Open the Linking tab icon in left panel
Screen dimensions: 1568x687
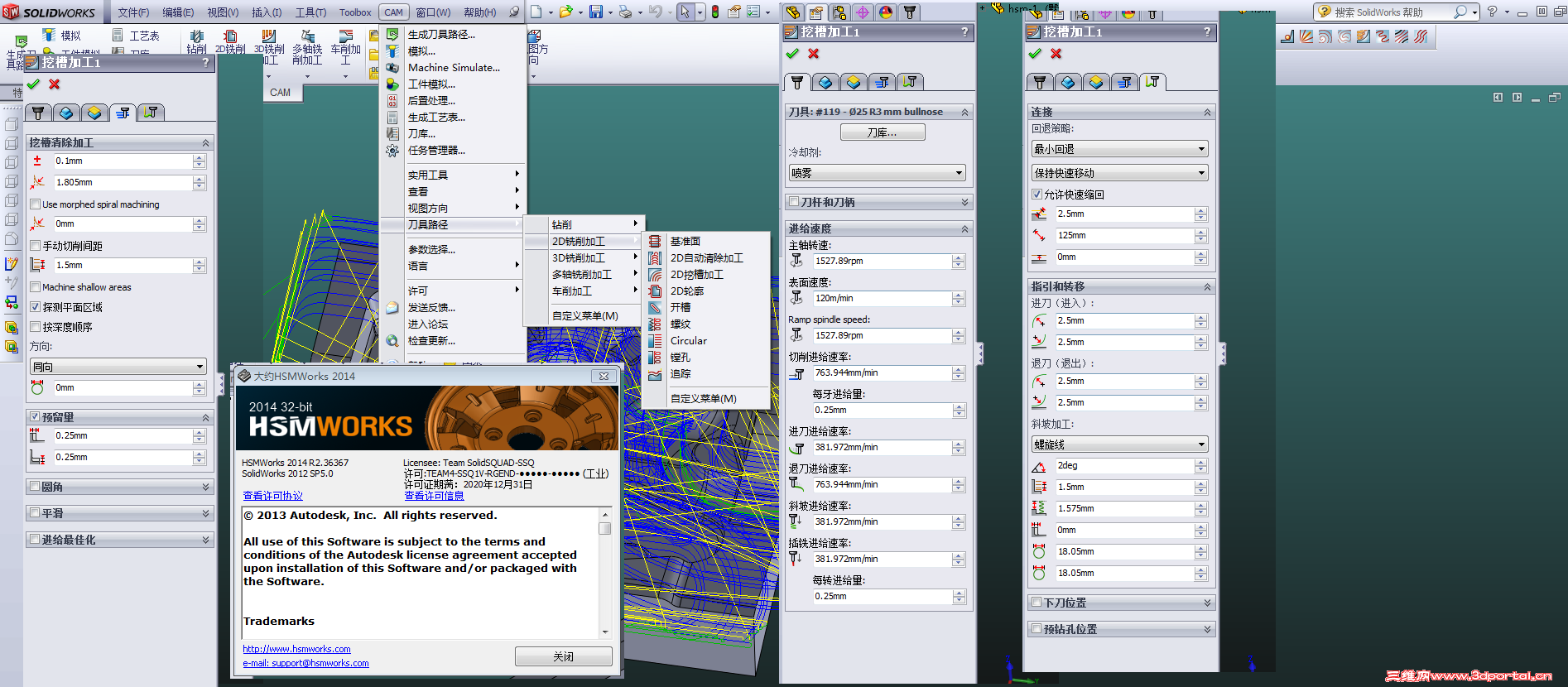click(151, 113)
